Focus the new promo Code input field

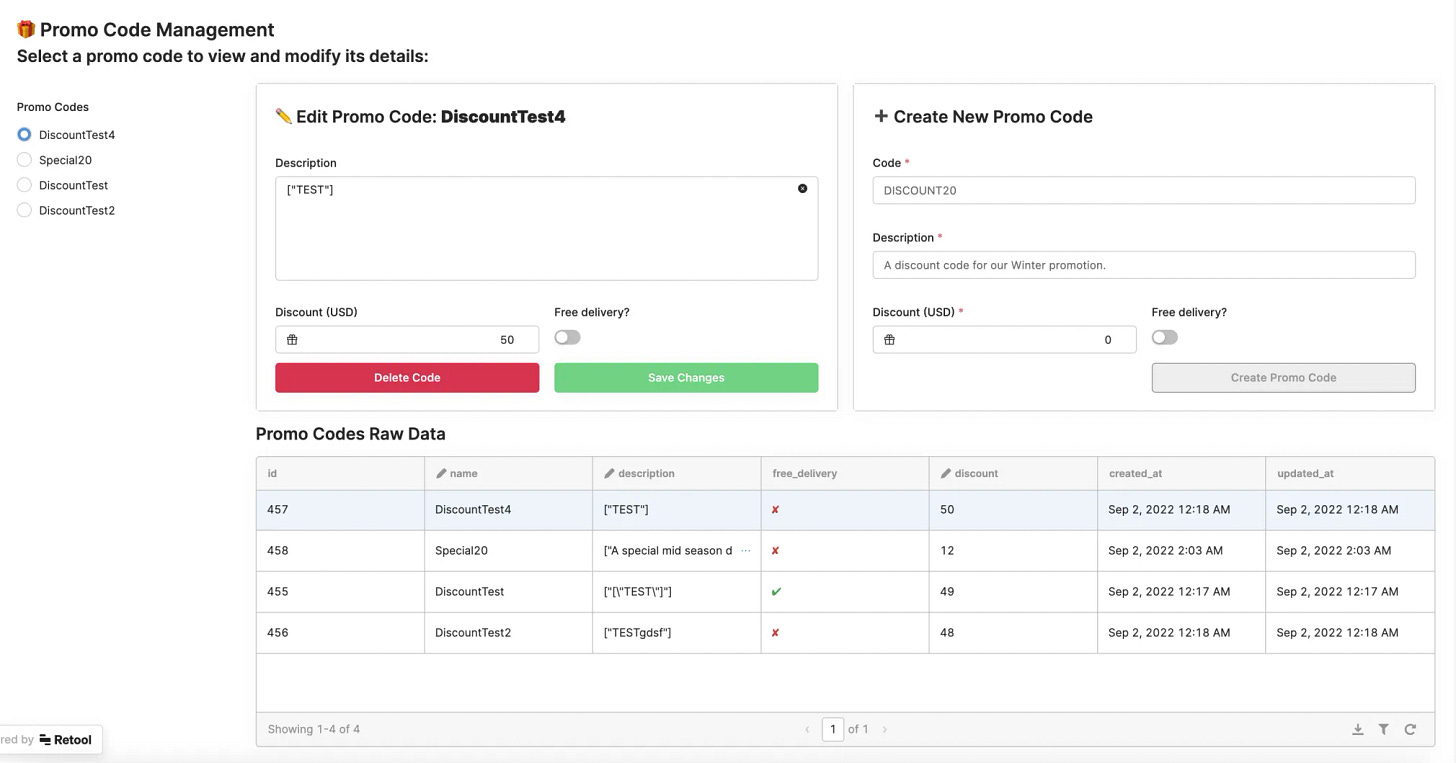[1144, 190]
